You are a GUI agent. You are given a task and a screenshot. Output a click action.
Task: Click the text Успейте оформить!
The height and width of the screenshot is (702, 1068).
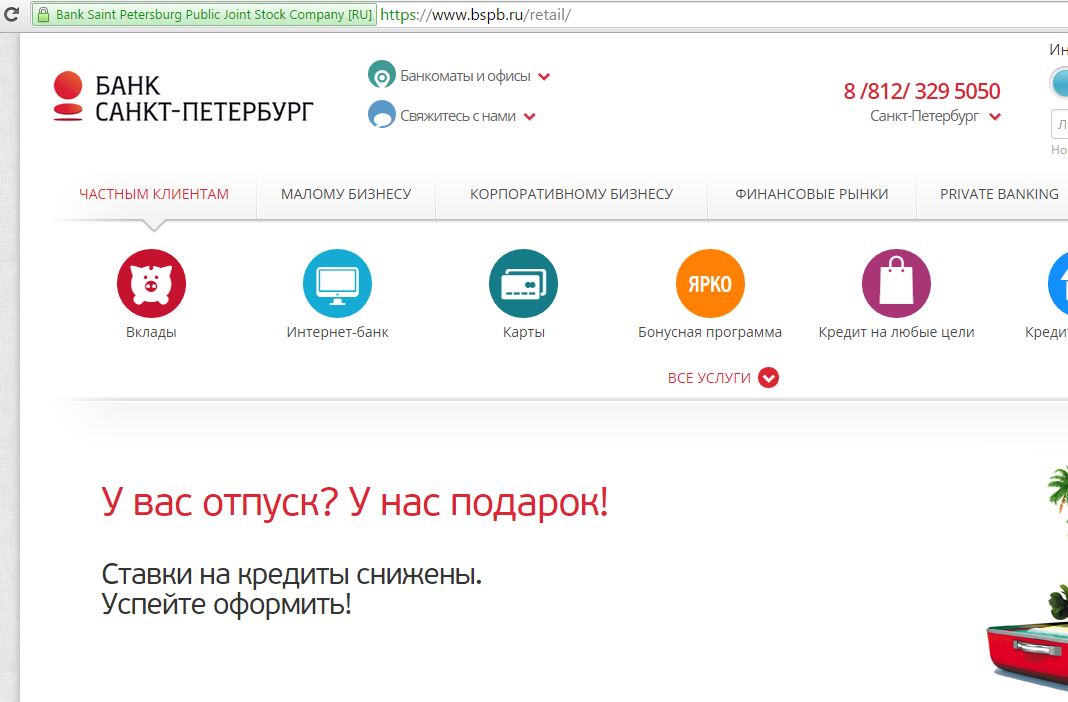[226, 604]
